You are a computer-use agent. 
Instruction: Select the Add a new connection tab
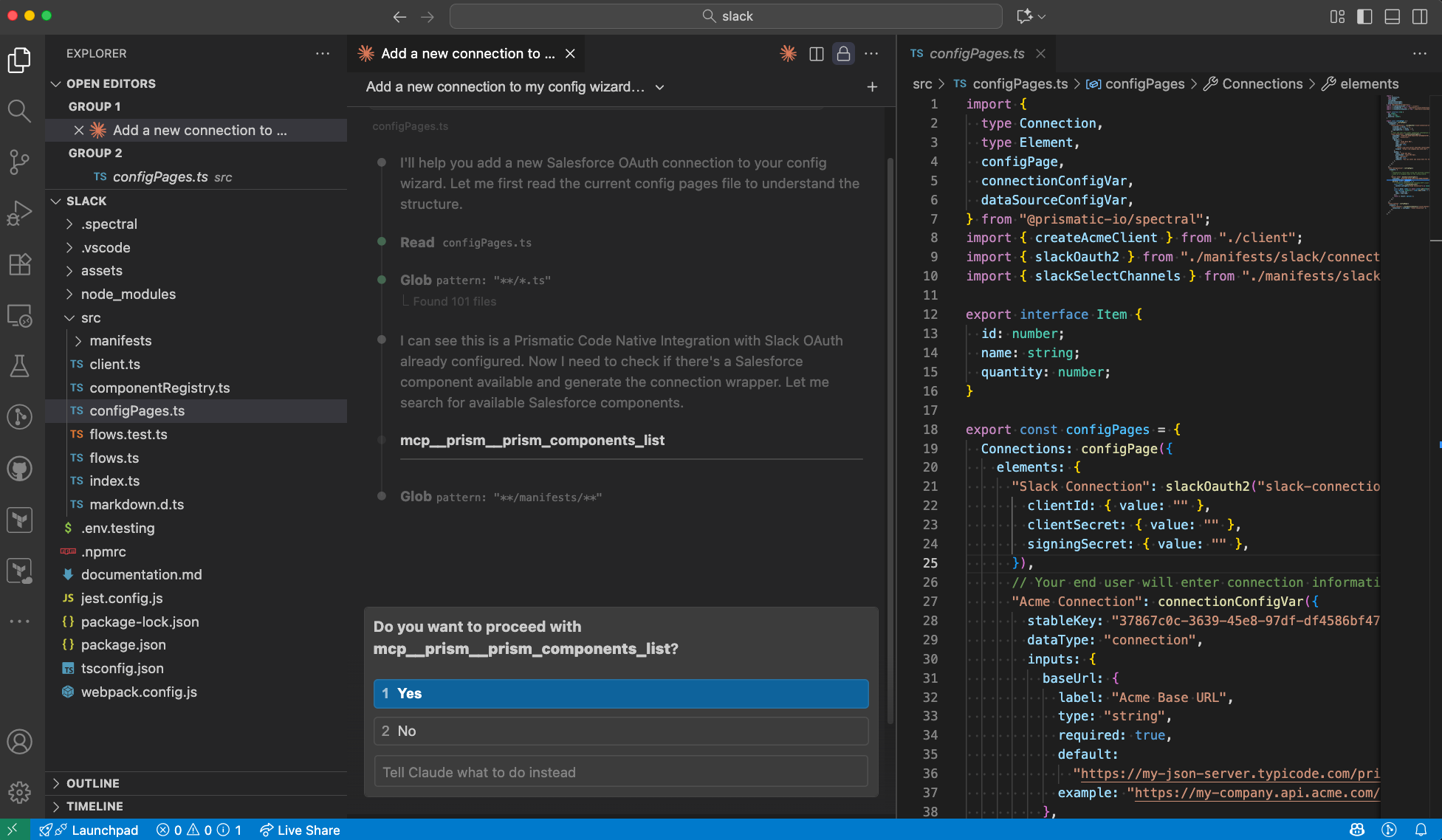pos(458,53)
